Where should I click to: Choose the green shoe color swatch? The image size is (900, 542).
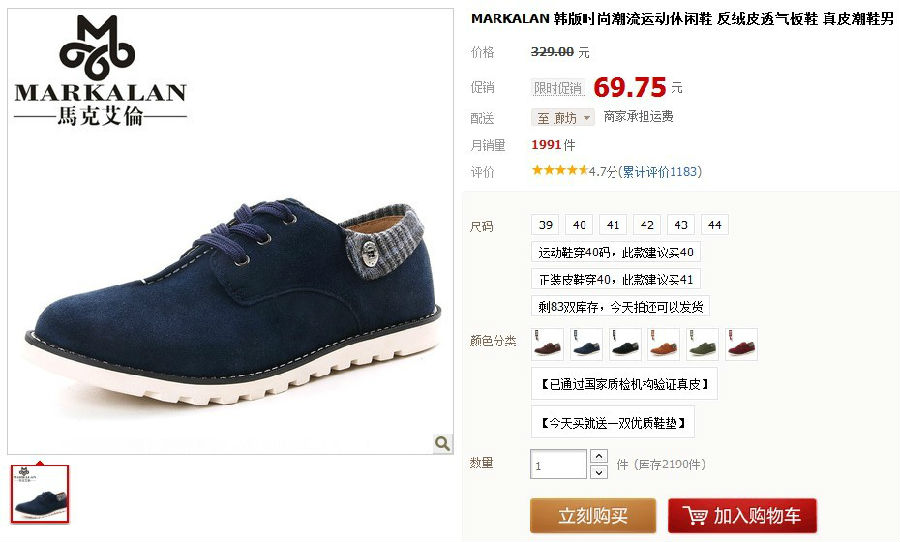coord(703,344)
